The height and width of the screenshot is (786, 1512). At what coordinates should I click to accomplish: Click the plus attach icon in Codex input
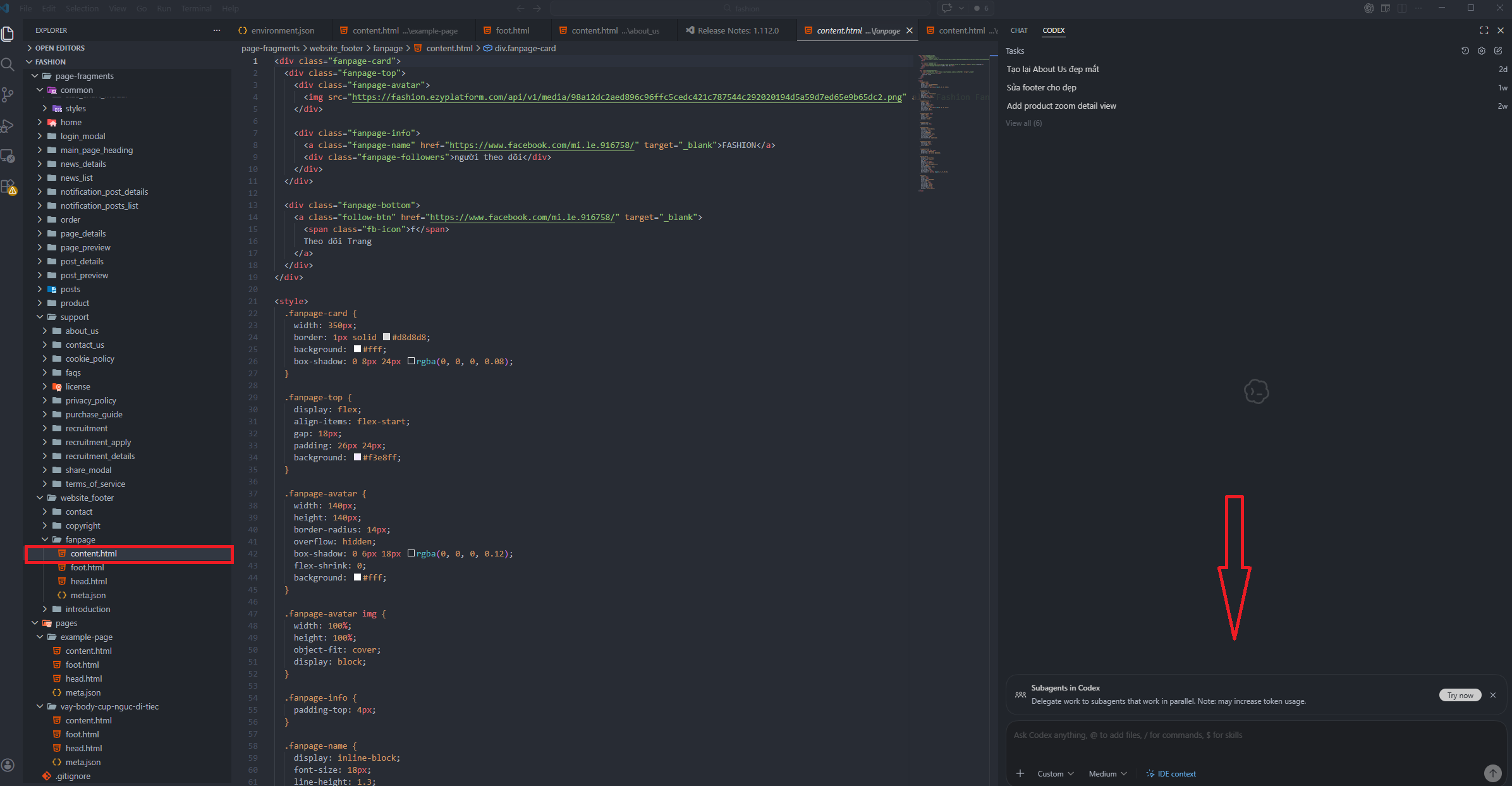point(1020,773)
